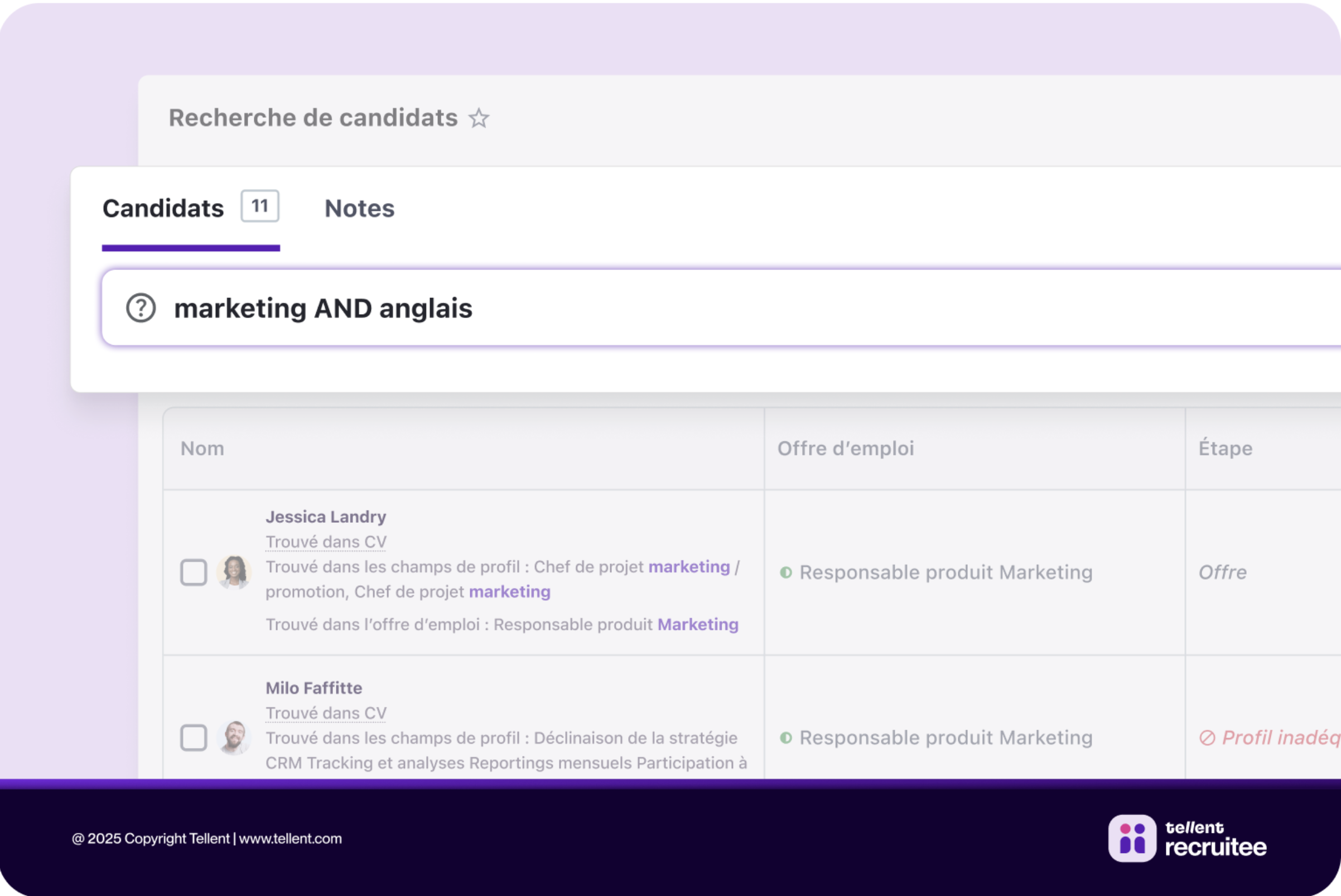Open Jessica Landry's candidate profile link
The image size is (1341, 896).
tap(326, 517)
